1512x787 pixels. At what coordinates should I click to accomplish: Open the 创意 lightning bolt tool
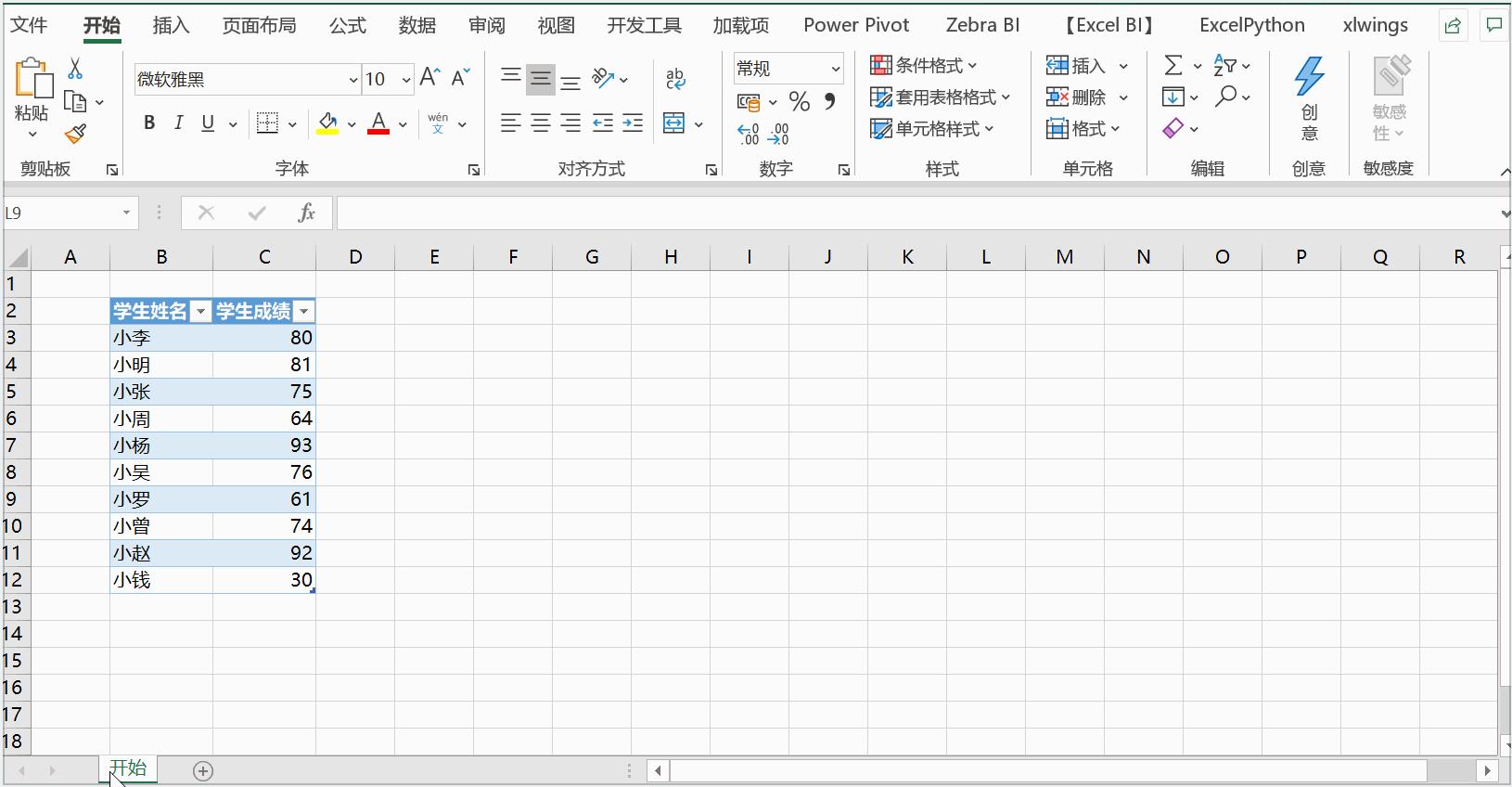1309,97
